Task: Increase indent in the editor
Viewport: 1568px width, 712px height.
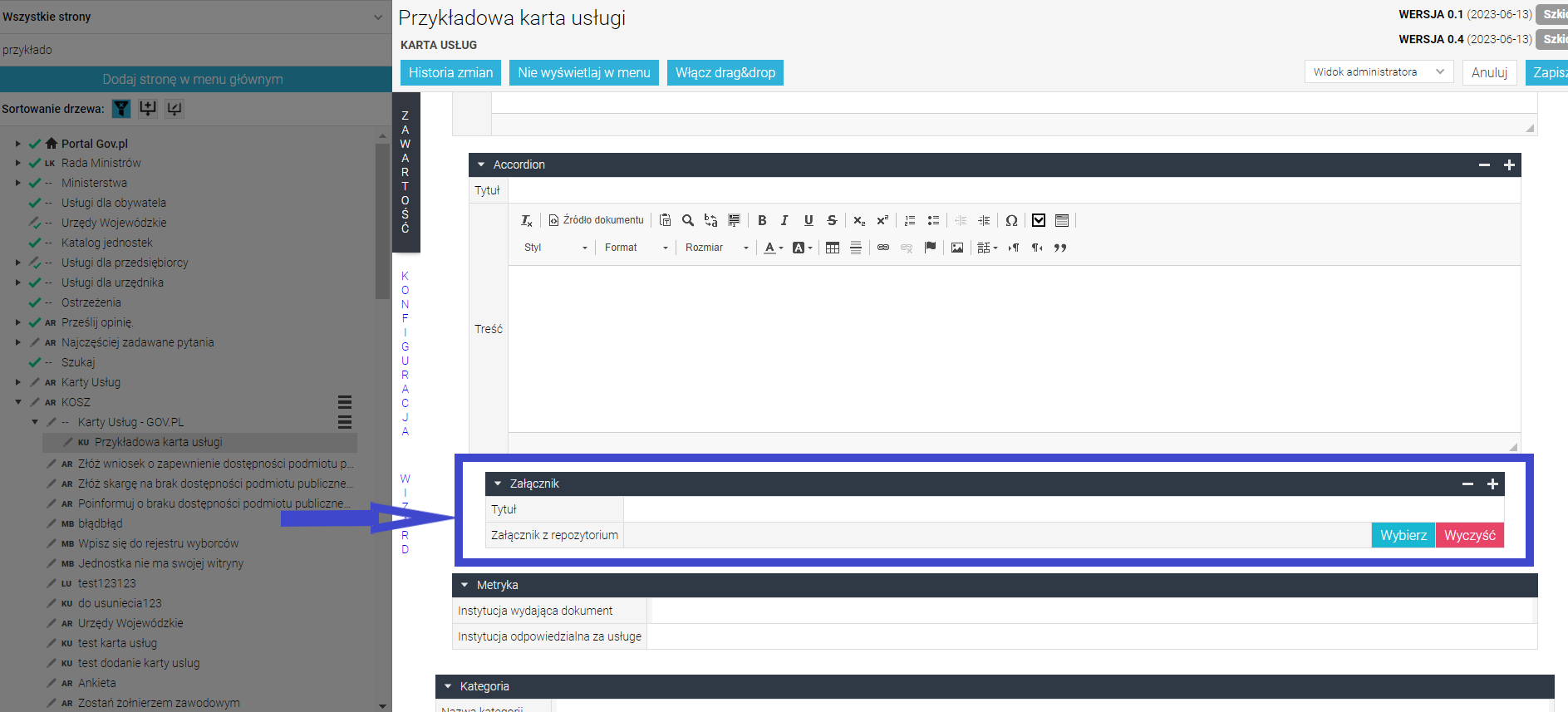Action: point(984,220)
